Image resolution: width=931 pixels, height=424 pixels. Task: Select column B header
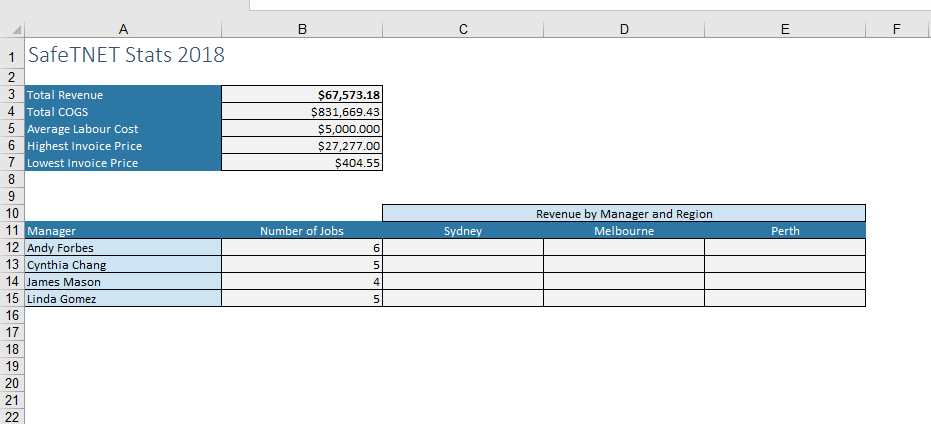pos(302,29)
